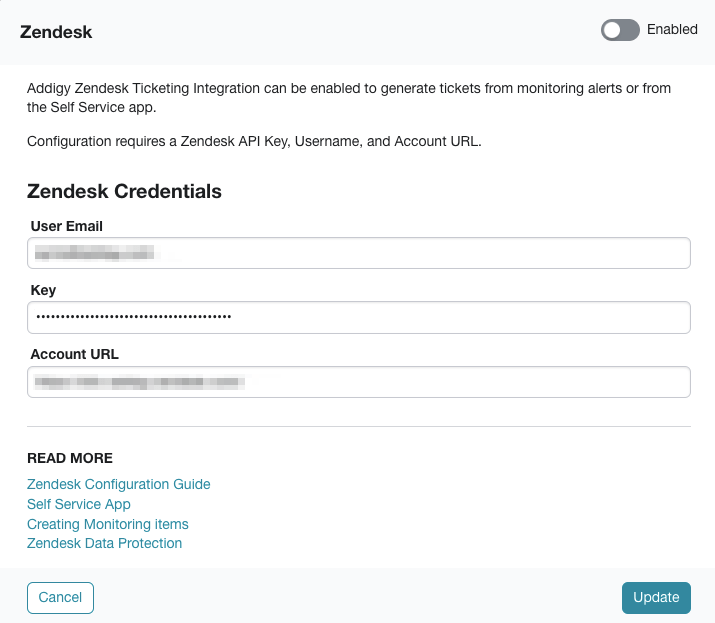Save changes with the Update button
Image resolution: width=715 pixels, height=623 pixels.
click(656, 597)
